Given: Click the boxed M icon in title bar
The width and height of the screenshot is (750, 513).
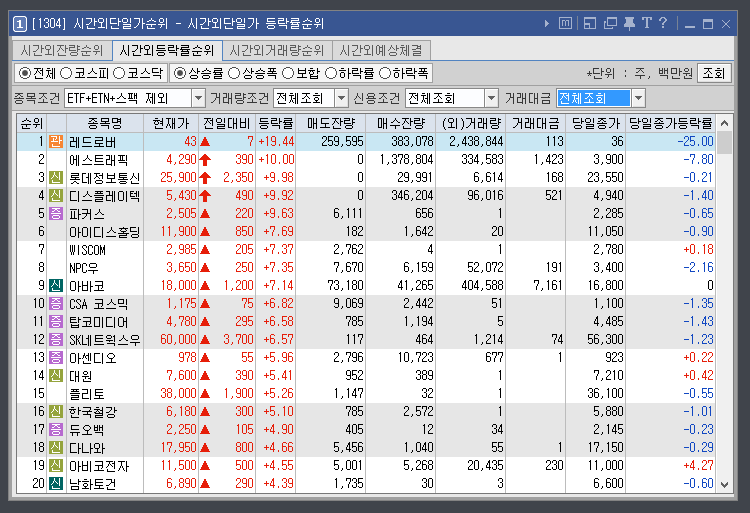Looking at the screenshot, I should [565, 23].
